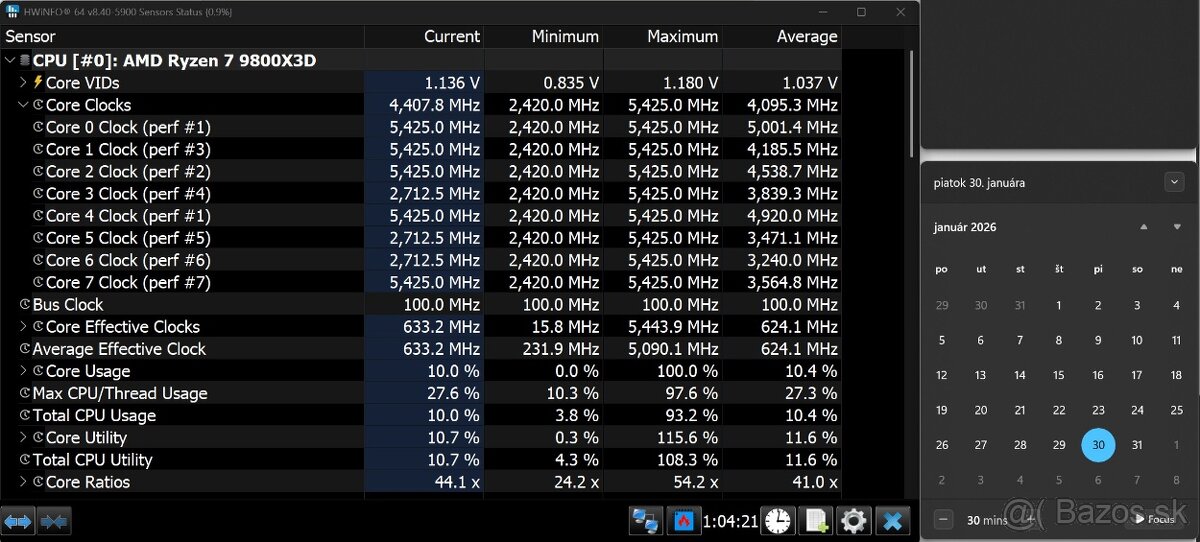
Task: Click the Sensor column header
Action: [x=182, y=36]
